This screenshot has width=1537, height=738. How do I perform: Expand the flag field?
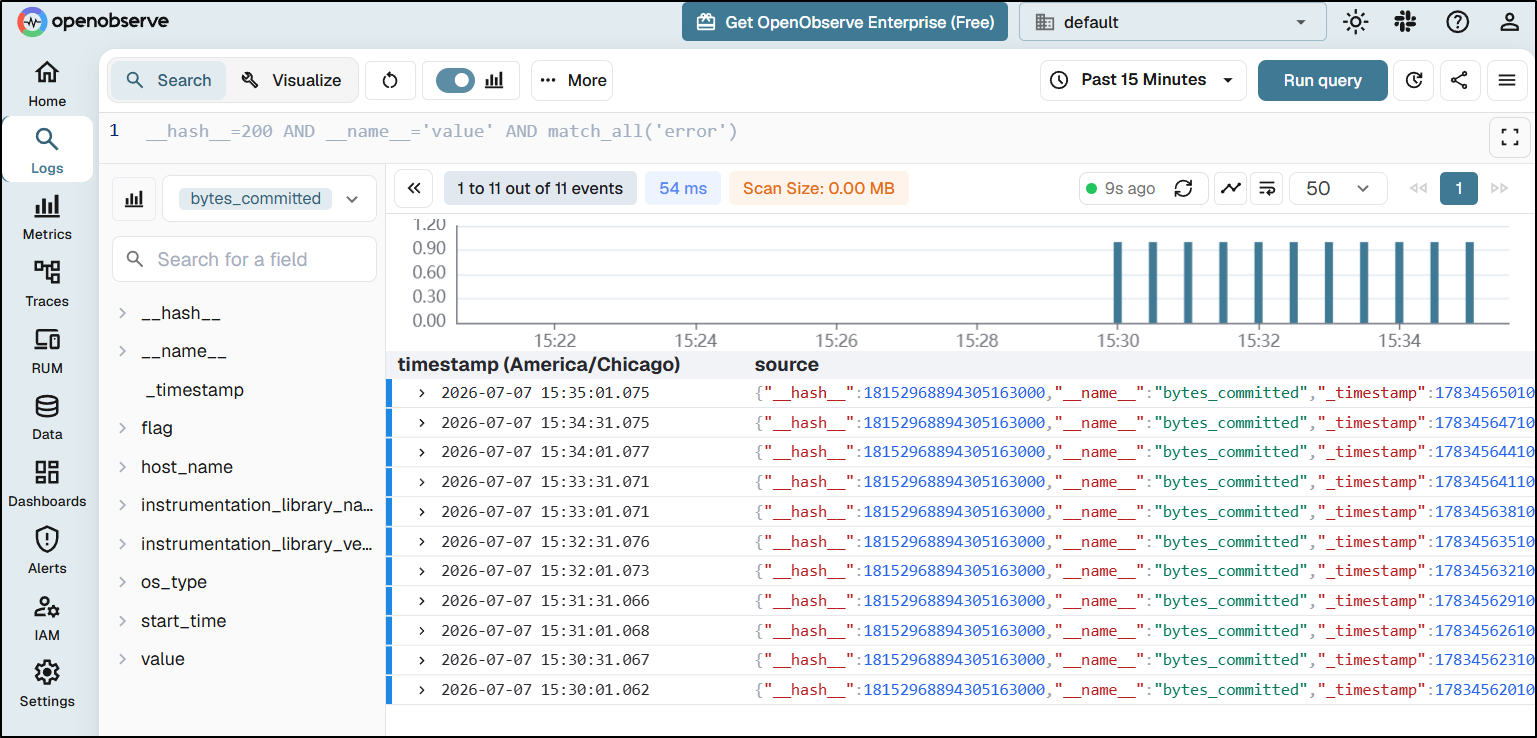tap(123, 428)
